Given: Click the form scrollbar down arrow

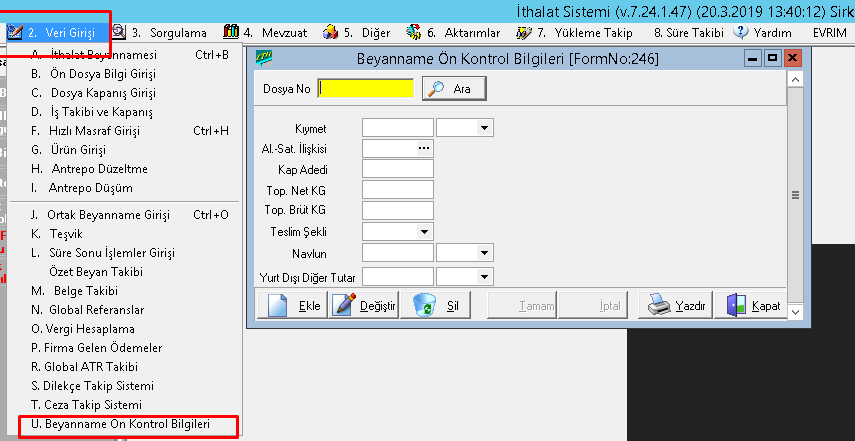Looking at the screenshot, I should (796, 312).
